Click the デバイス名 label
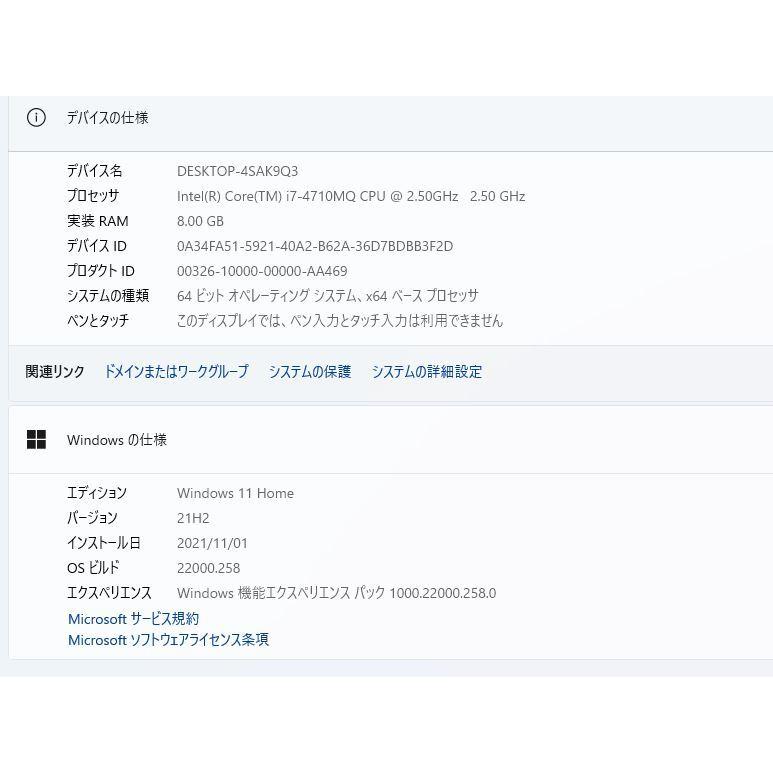The height and width of the screenshot is (773, 773). 95,171
